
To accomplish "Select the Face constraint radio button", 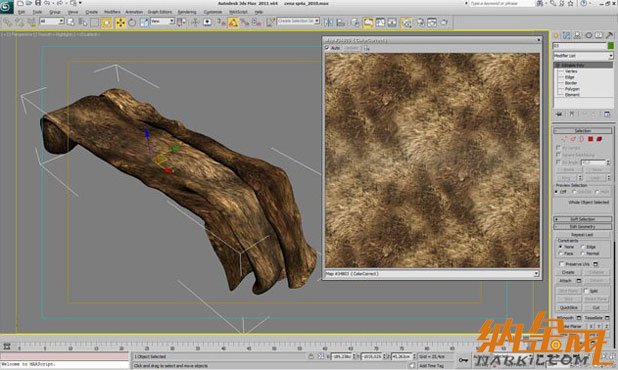I will pyautogui.click(x=560, y=253).
